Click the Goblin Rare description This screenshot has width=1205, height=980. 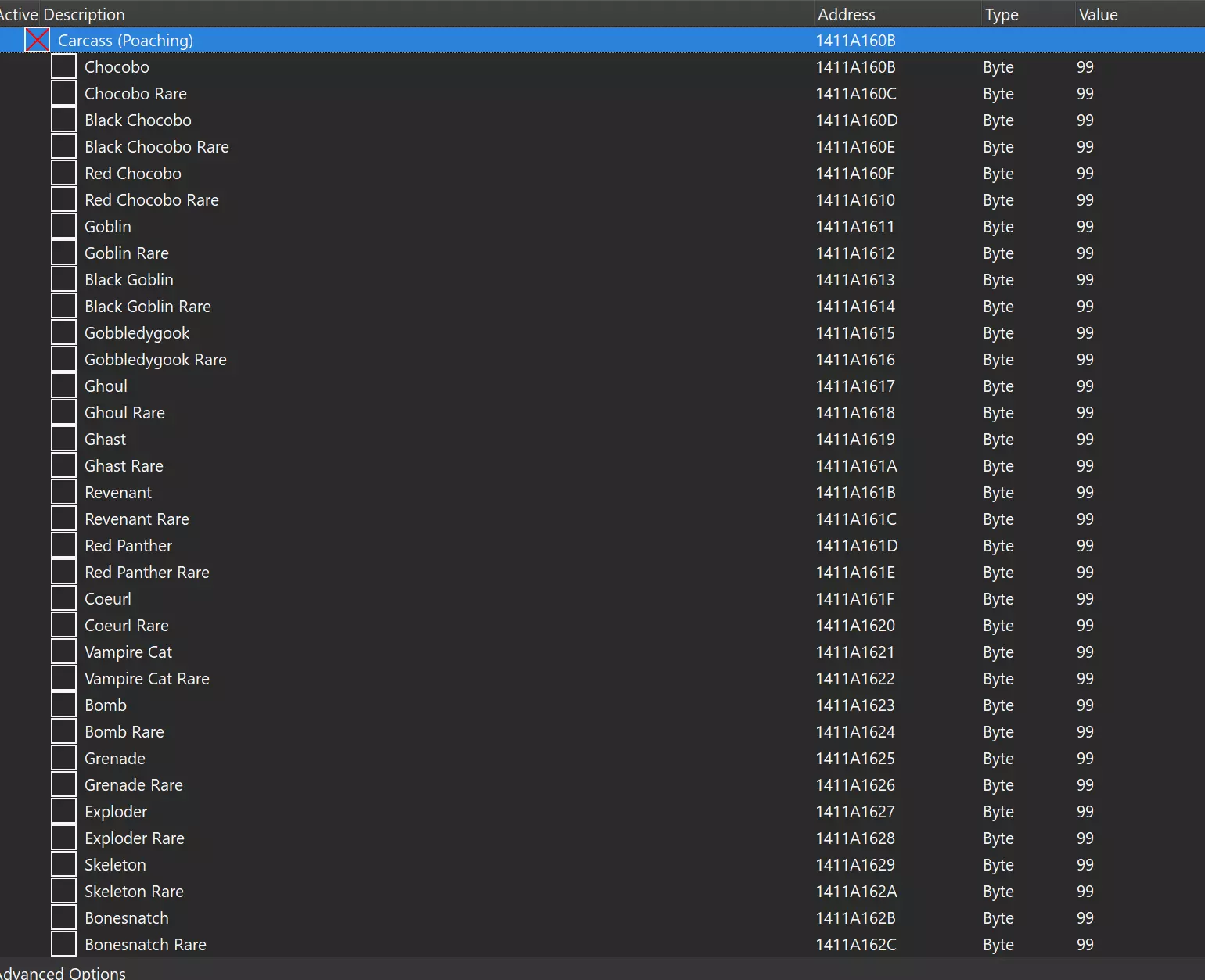pos(127,253)
